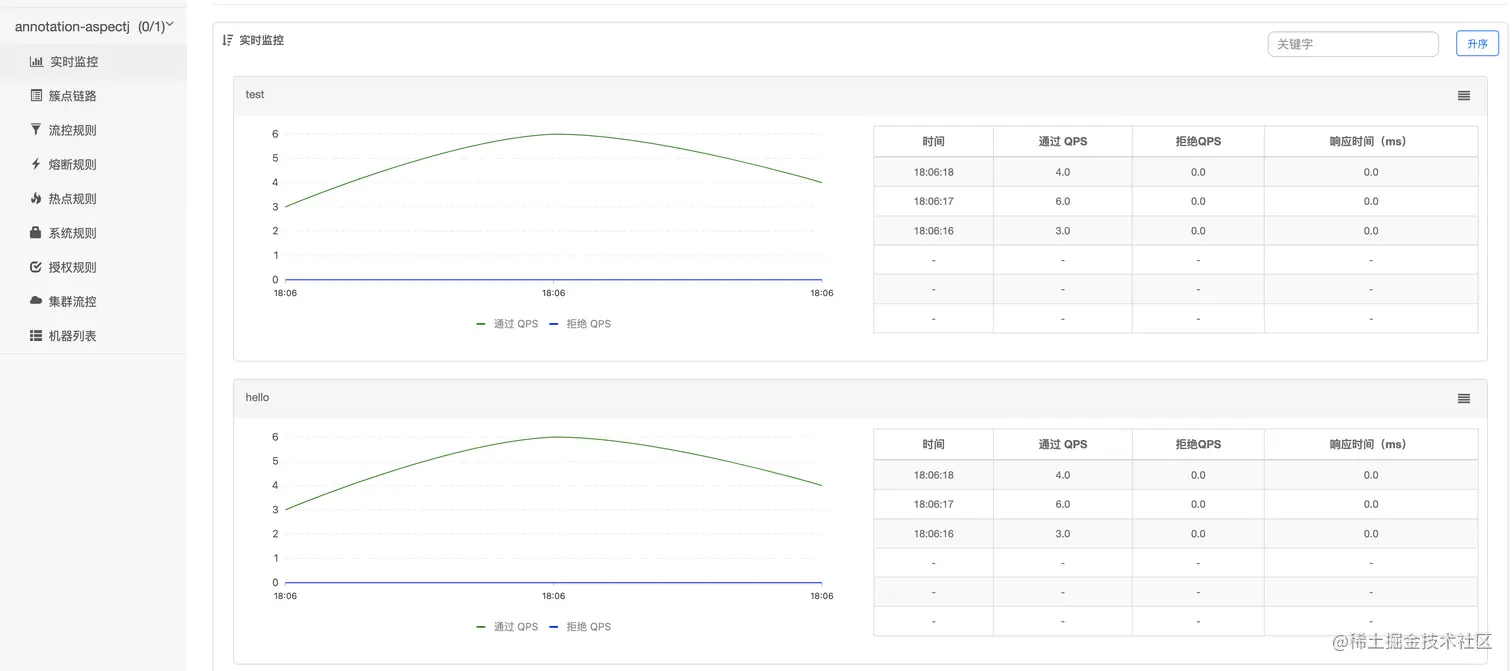Click the sort icon in the 实时监控 panel header

228,40
